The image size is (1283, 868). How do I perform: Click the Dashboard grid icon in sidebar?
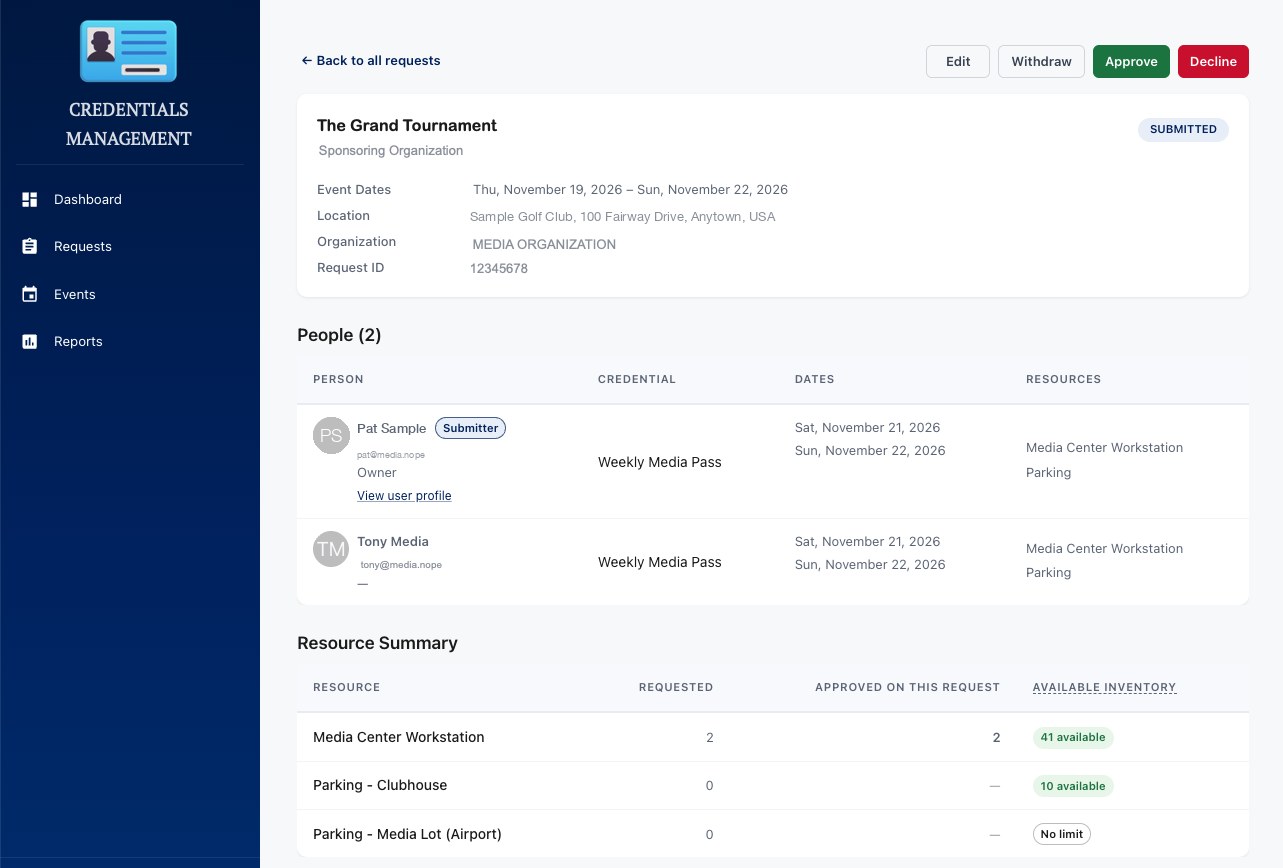coord(30,200)
